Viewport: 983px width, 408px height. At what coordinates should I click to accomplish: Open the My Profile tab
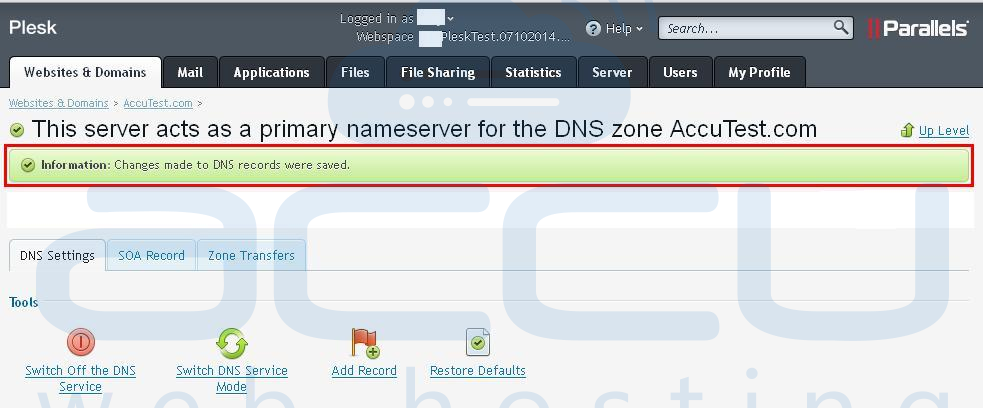(x=759, y=73)
